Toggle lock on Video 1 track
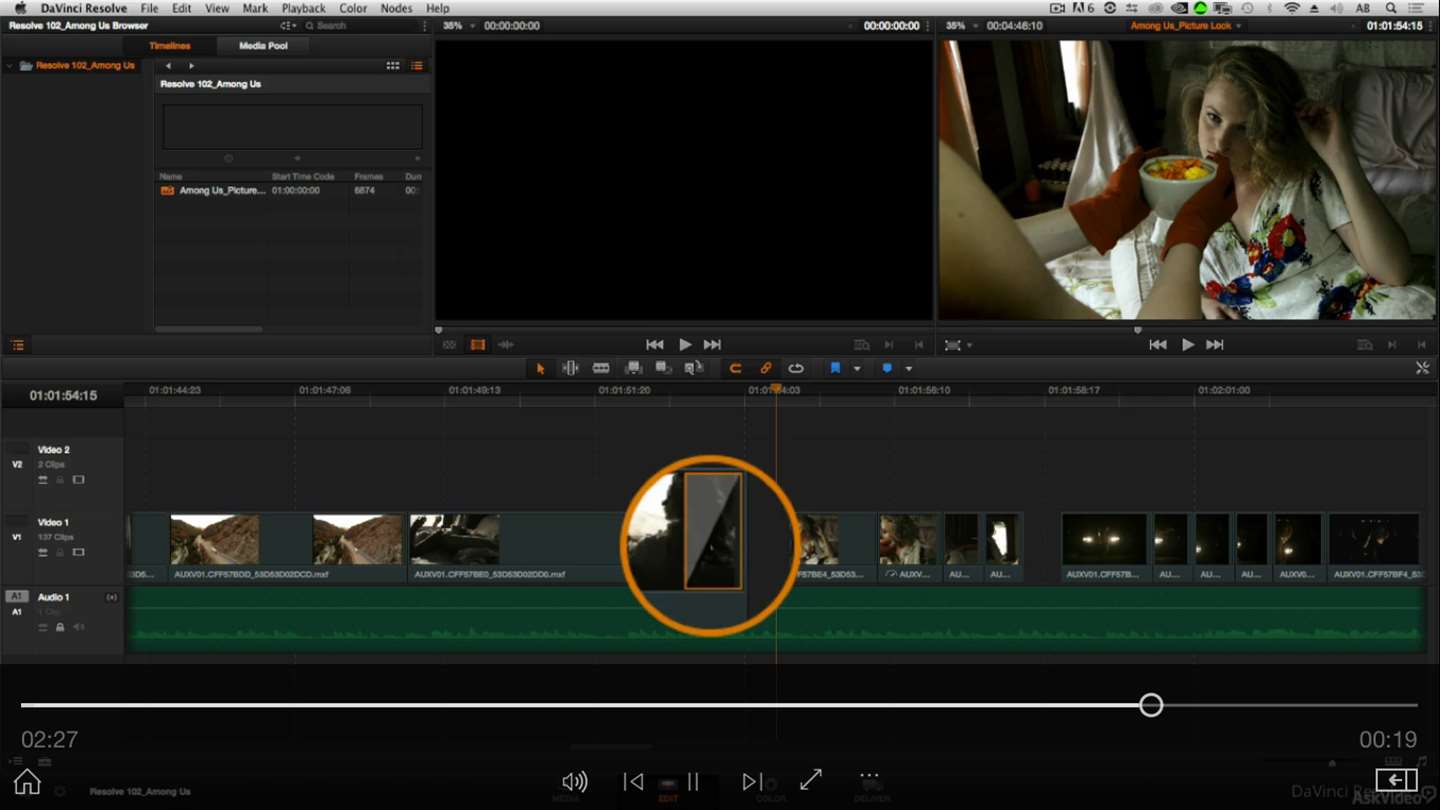 [60, 552]
